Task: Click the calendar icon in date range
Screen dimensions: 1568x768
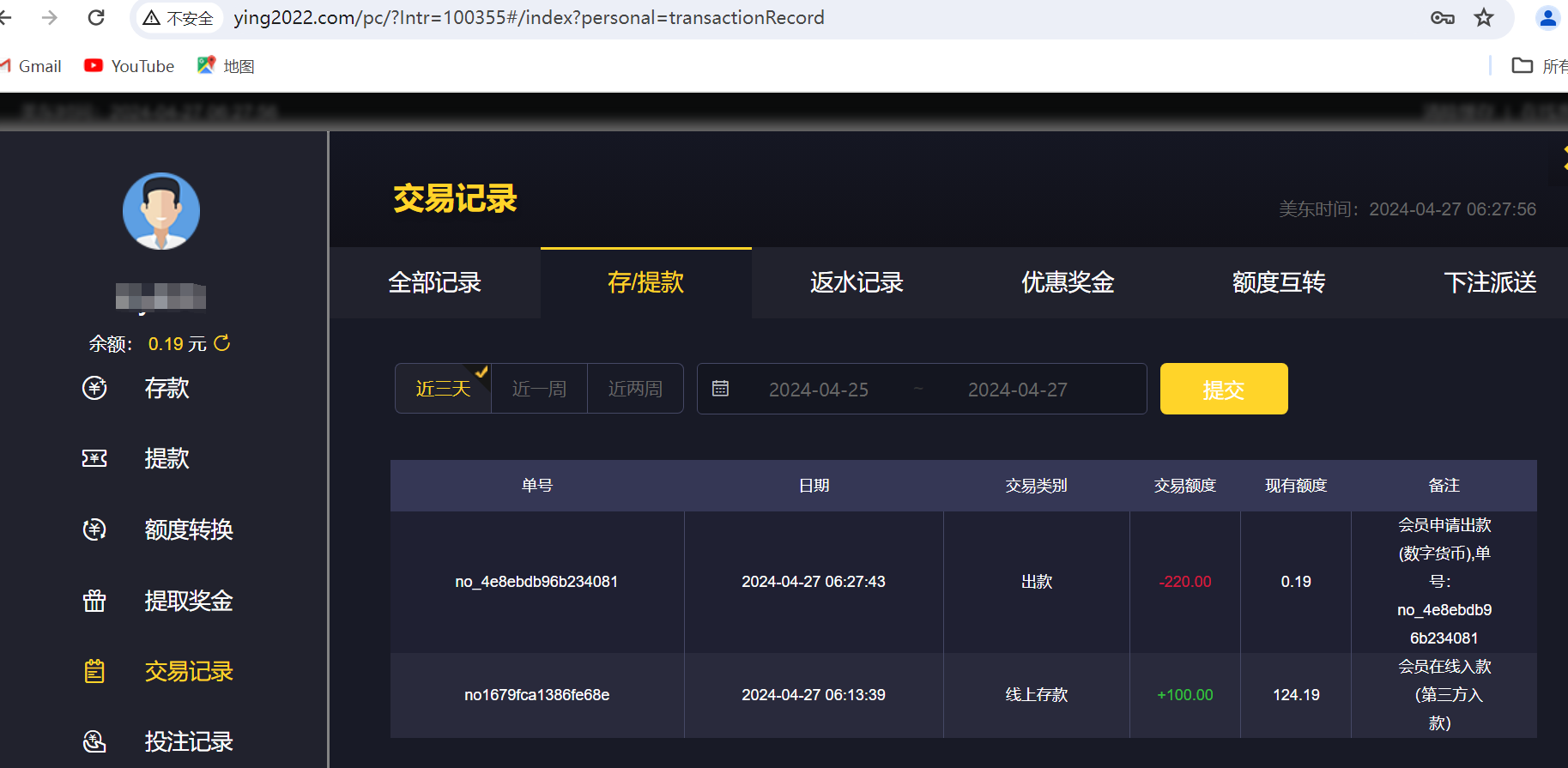Action: pyautogui.click(x=721, y=389)
